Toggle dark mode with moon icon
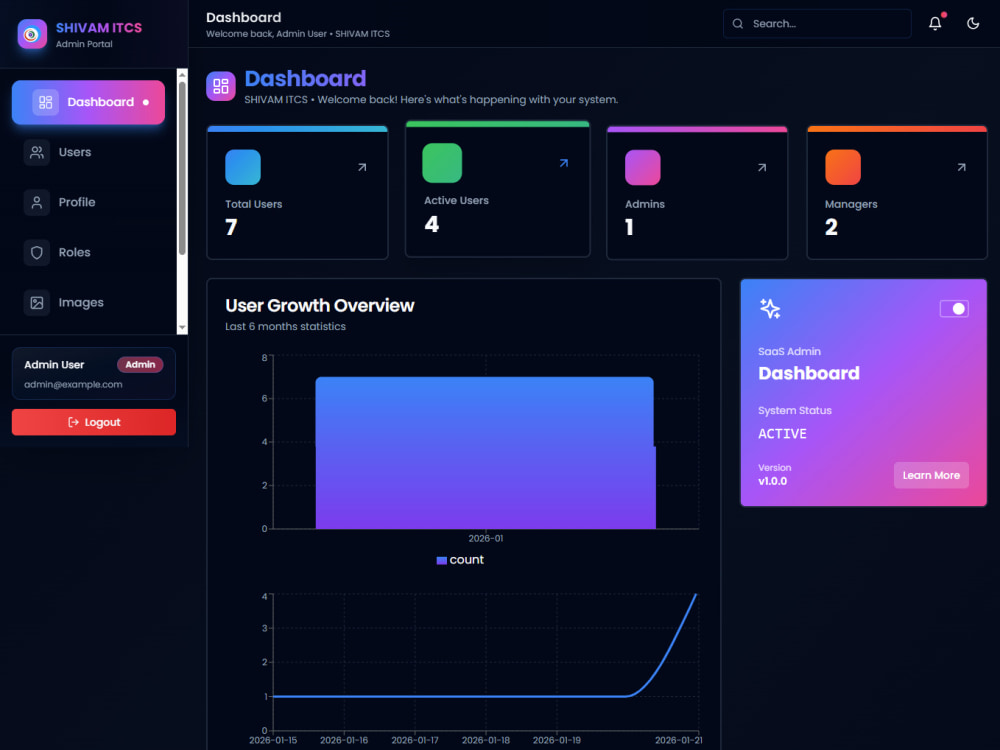Screen dimensions: 1000x750 click(973, 24)
